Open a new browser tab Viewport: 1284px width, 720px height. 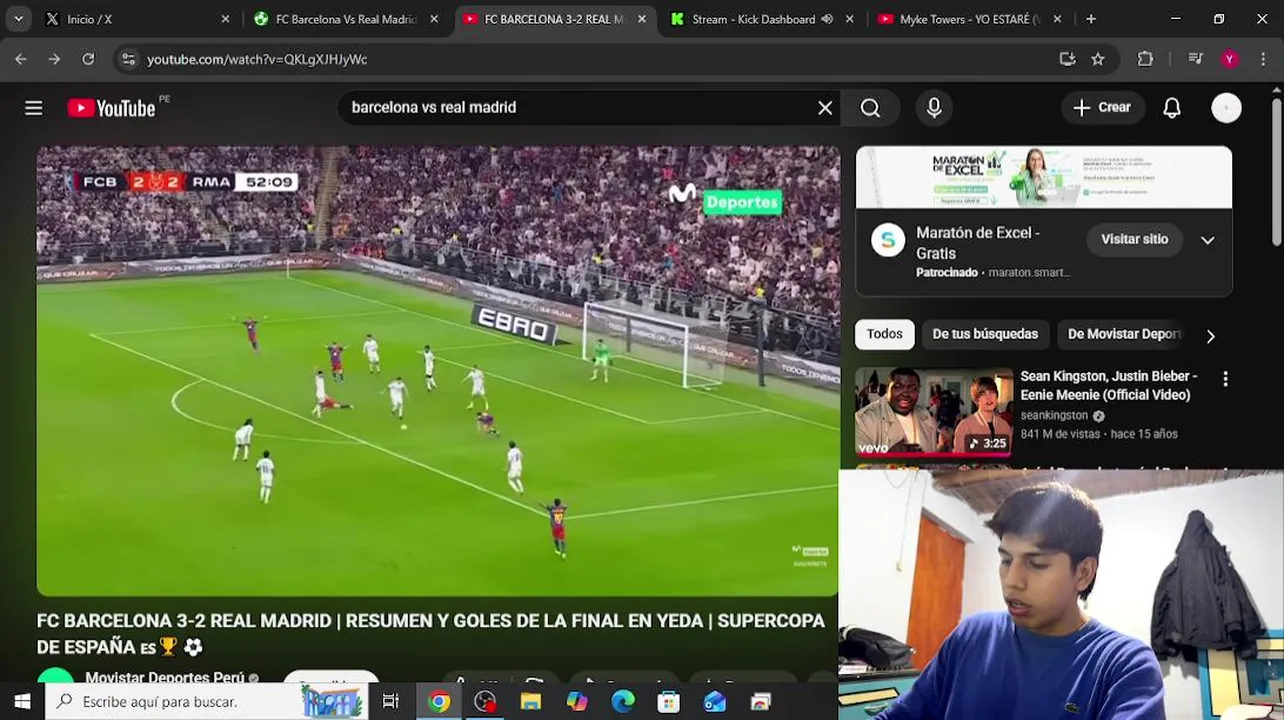[x=1091, y=19]
